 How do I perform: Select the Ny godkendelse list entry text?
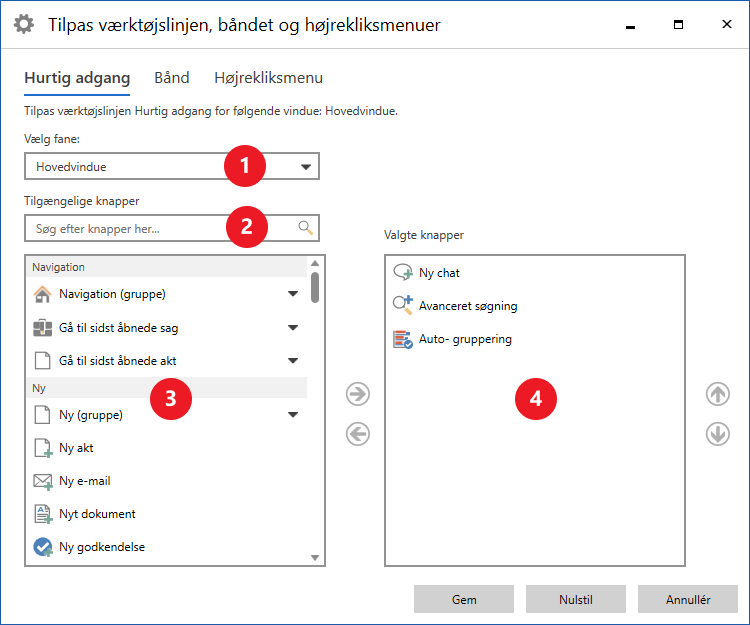pyautogui.click(x=102, y=547)
